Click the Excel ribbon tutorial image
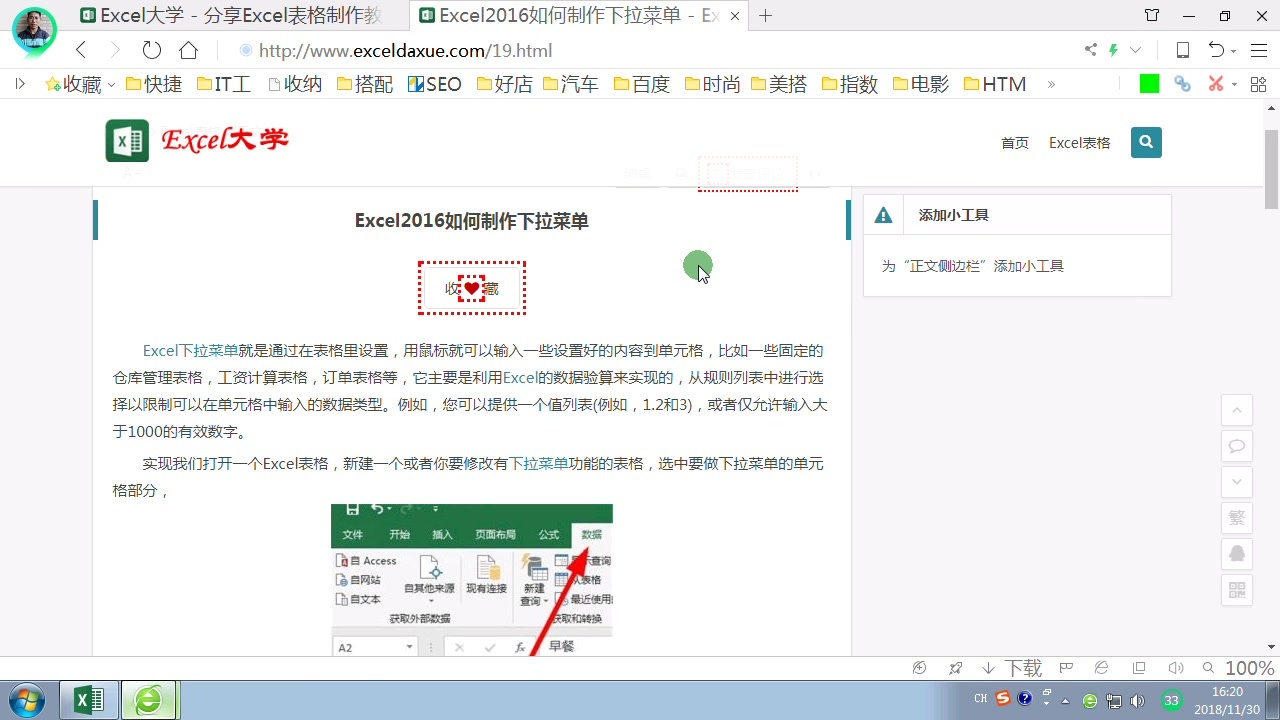Screen dimensions: 1280x720 click(x=472, y=580)
